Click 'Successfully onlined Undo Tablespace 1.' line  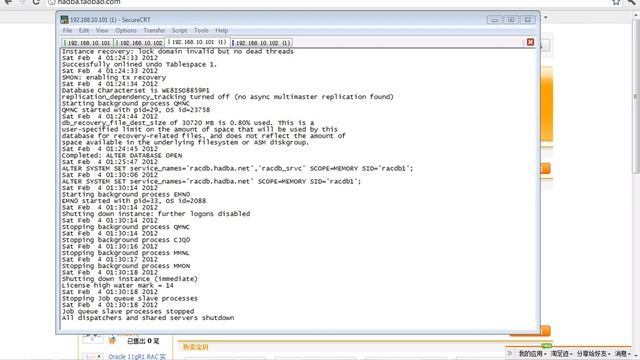(139, 64)
